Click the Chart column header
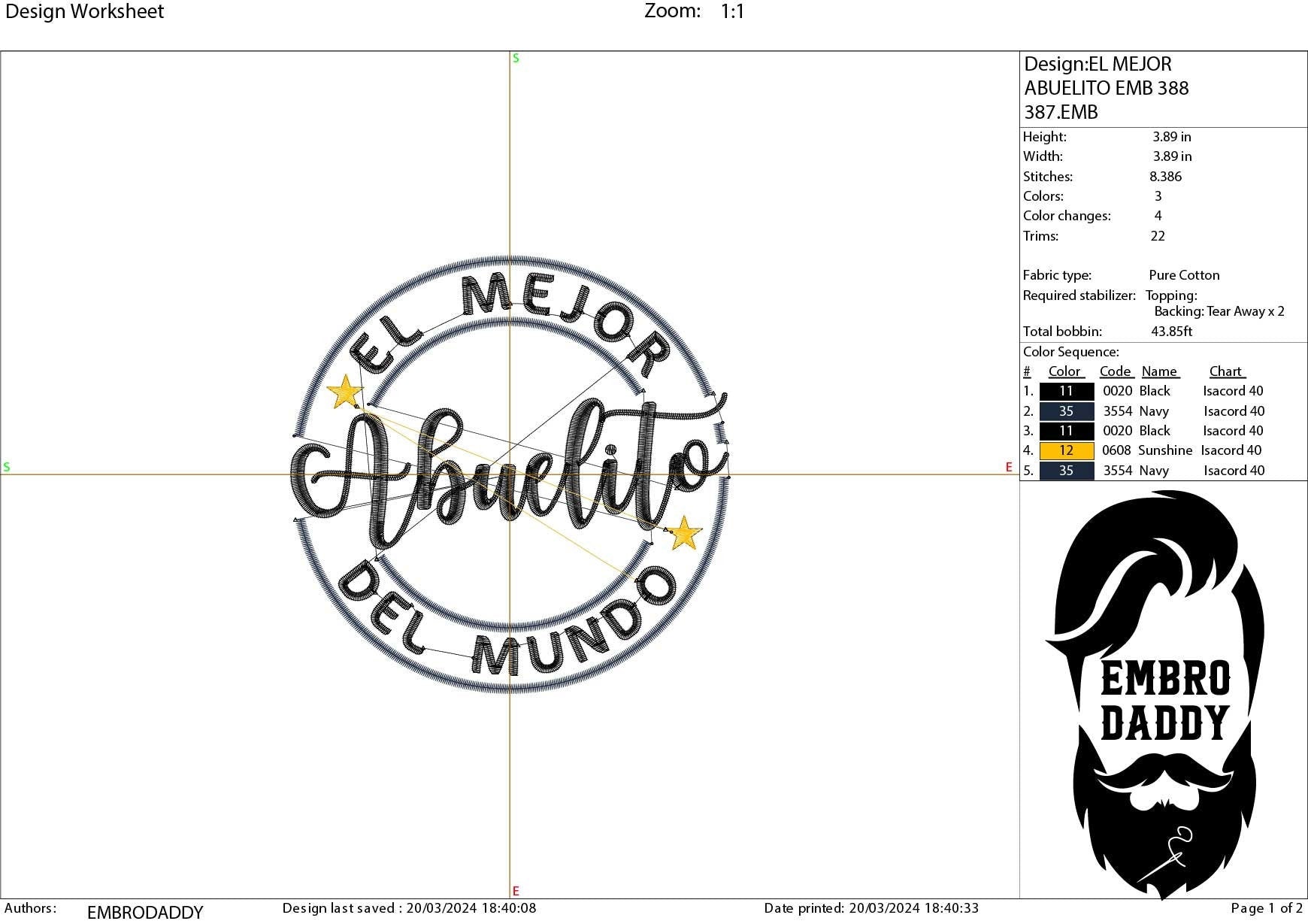Screen dimensions: 1308x924 pyautogui.click(x=1225, y=371)
